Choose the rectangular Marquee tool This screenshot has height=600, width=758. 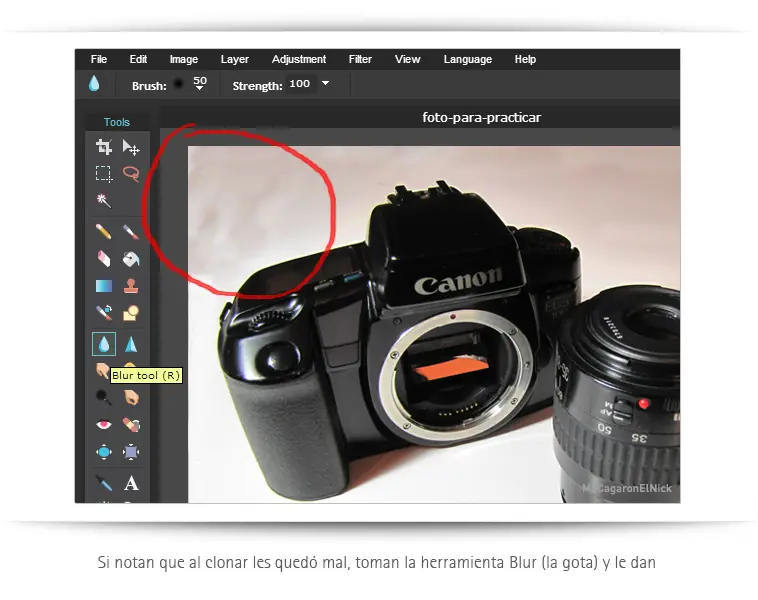click(x=104, y=174)
